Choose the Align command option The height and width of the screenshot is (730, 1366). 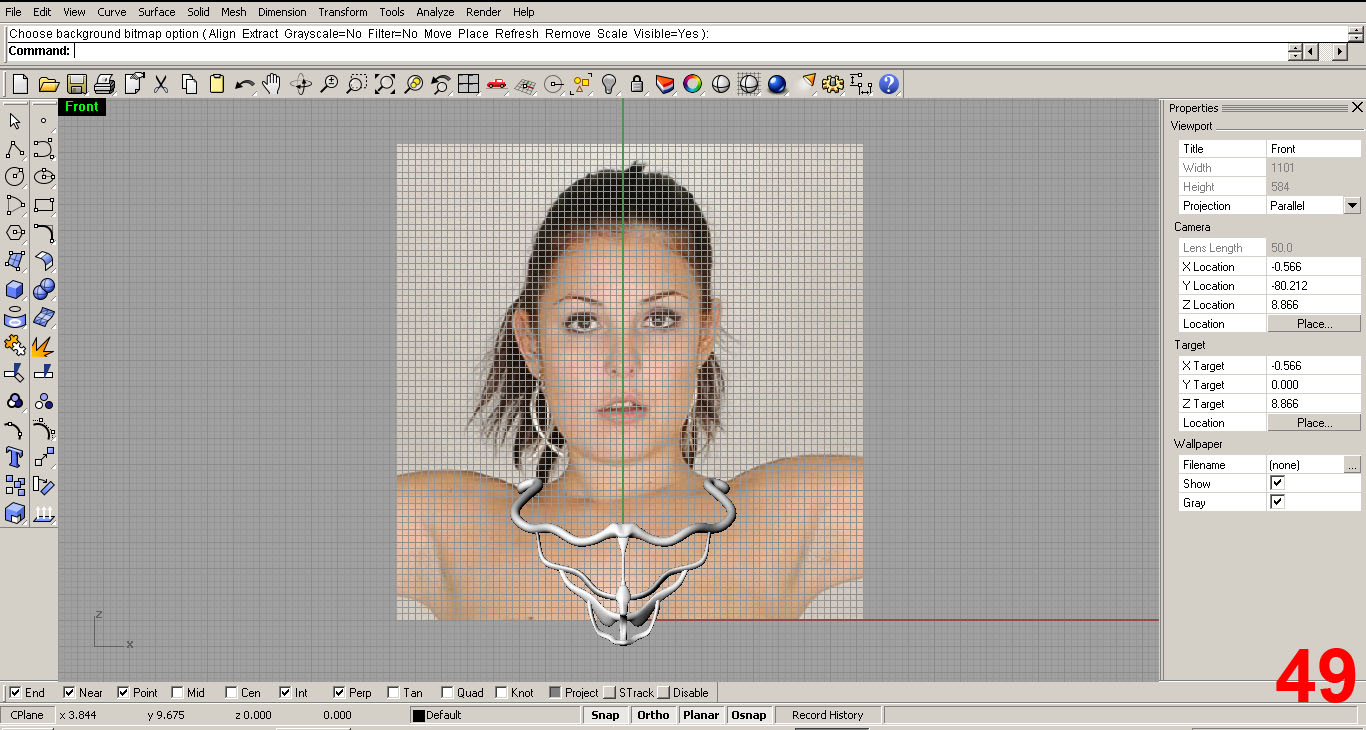point(224,33)
